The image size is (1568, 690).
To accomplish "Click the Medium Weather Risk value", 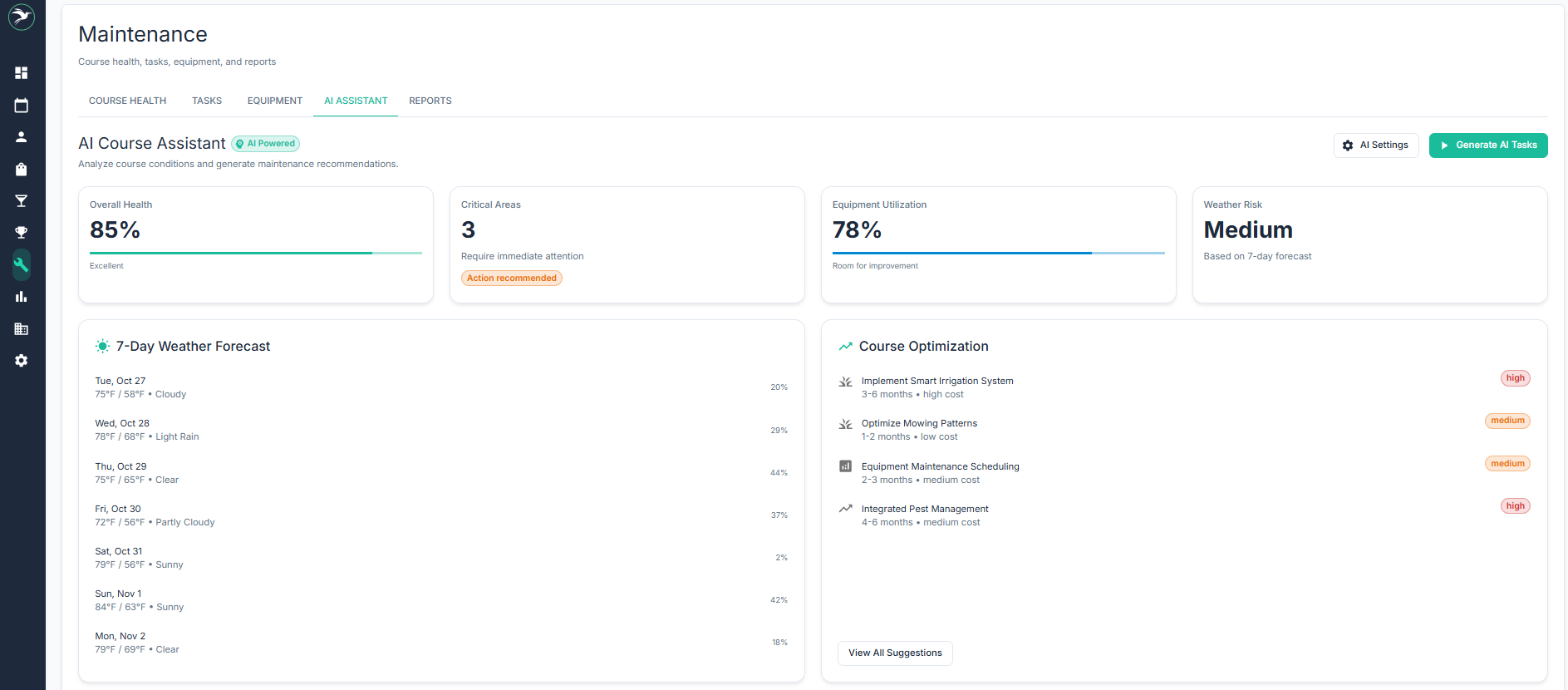I will click(1248, 230).
